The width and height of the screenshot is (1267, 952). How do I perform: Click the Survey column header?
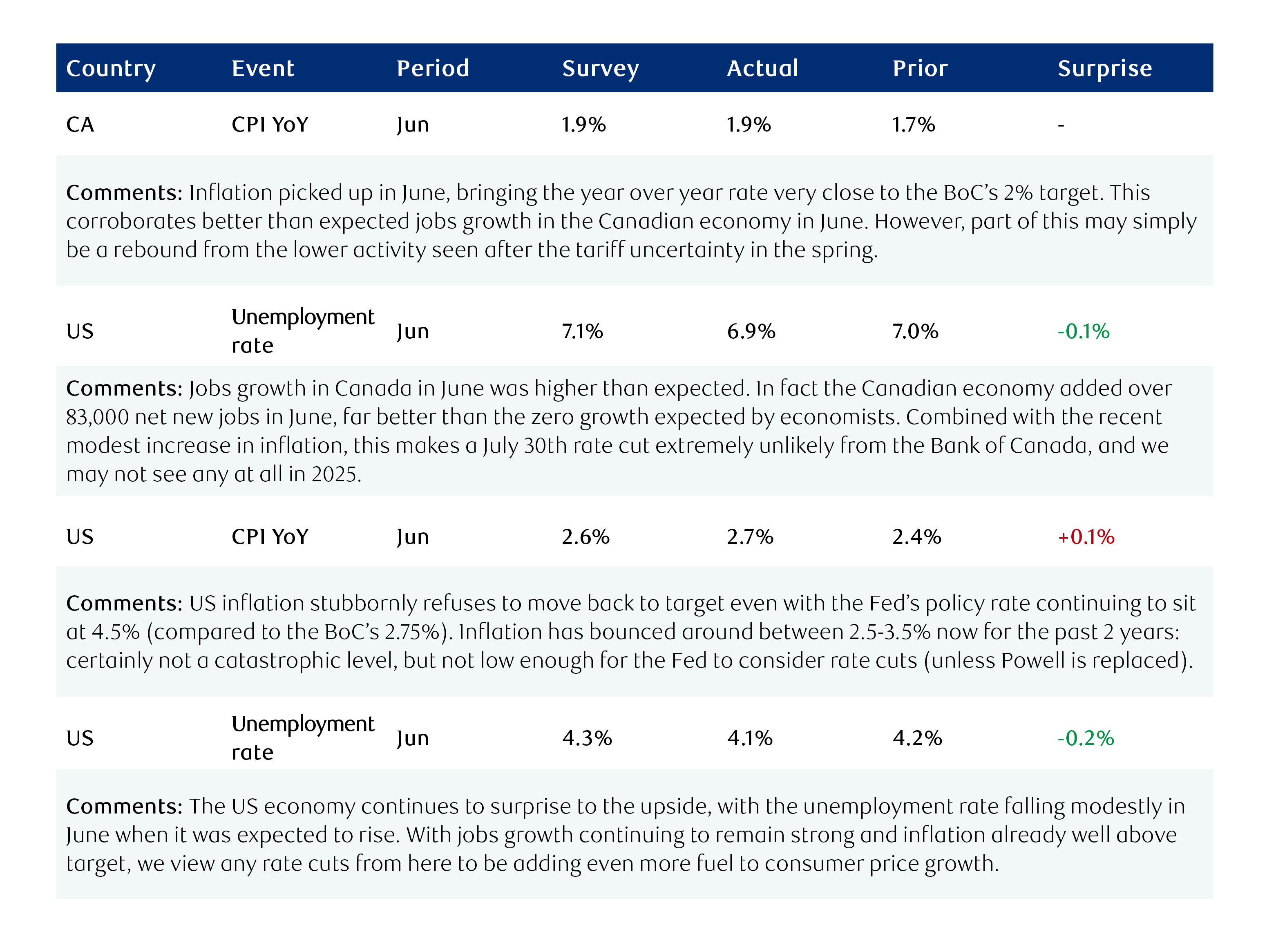tap(600, 69)
